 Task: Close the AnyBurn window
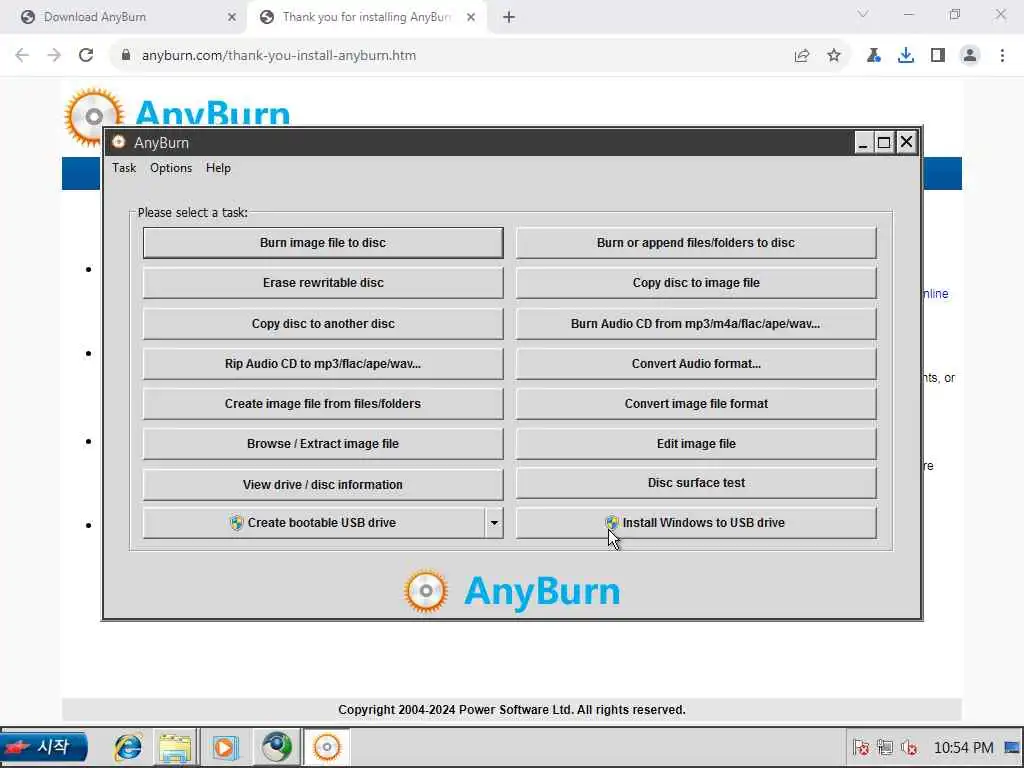click(906, 142)
